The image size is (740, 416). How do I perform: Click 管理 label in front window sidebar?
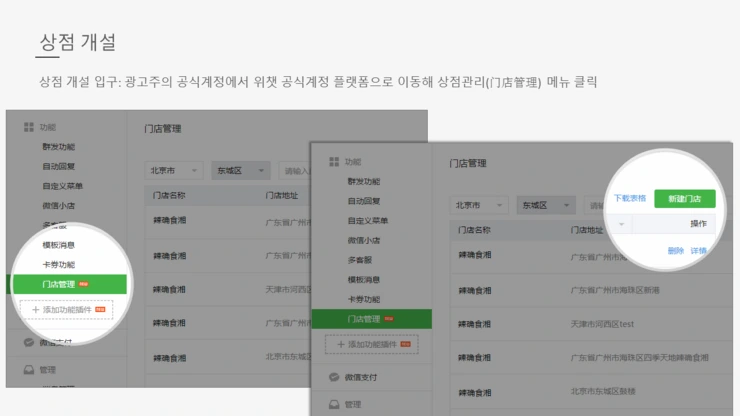coord(353,405)
